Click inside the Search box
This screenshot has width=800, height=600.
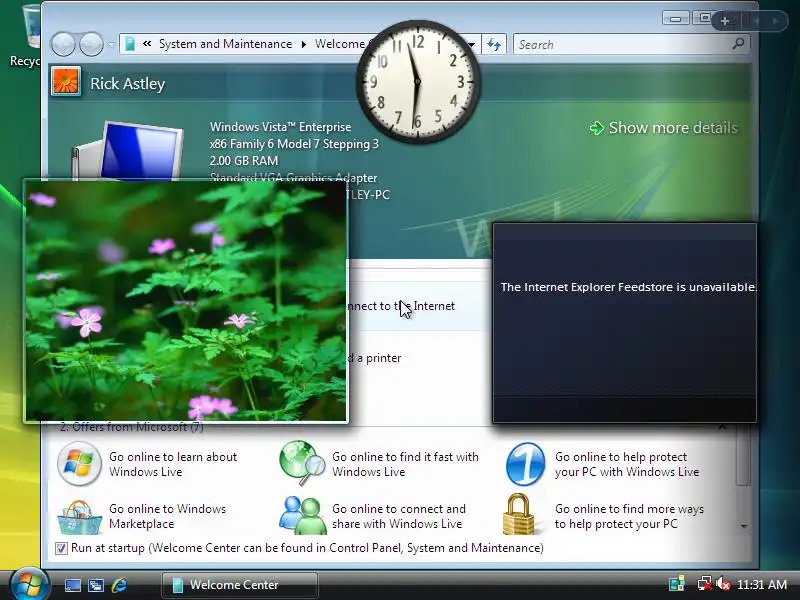[622, 44]
